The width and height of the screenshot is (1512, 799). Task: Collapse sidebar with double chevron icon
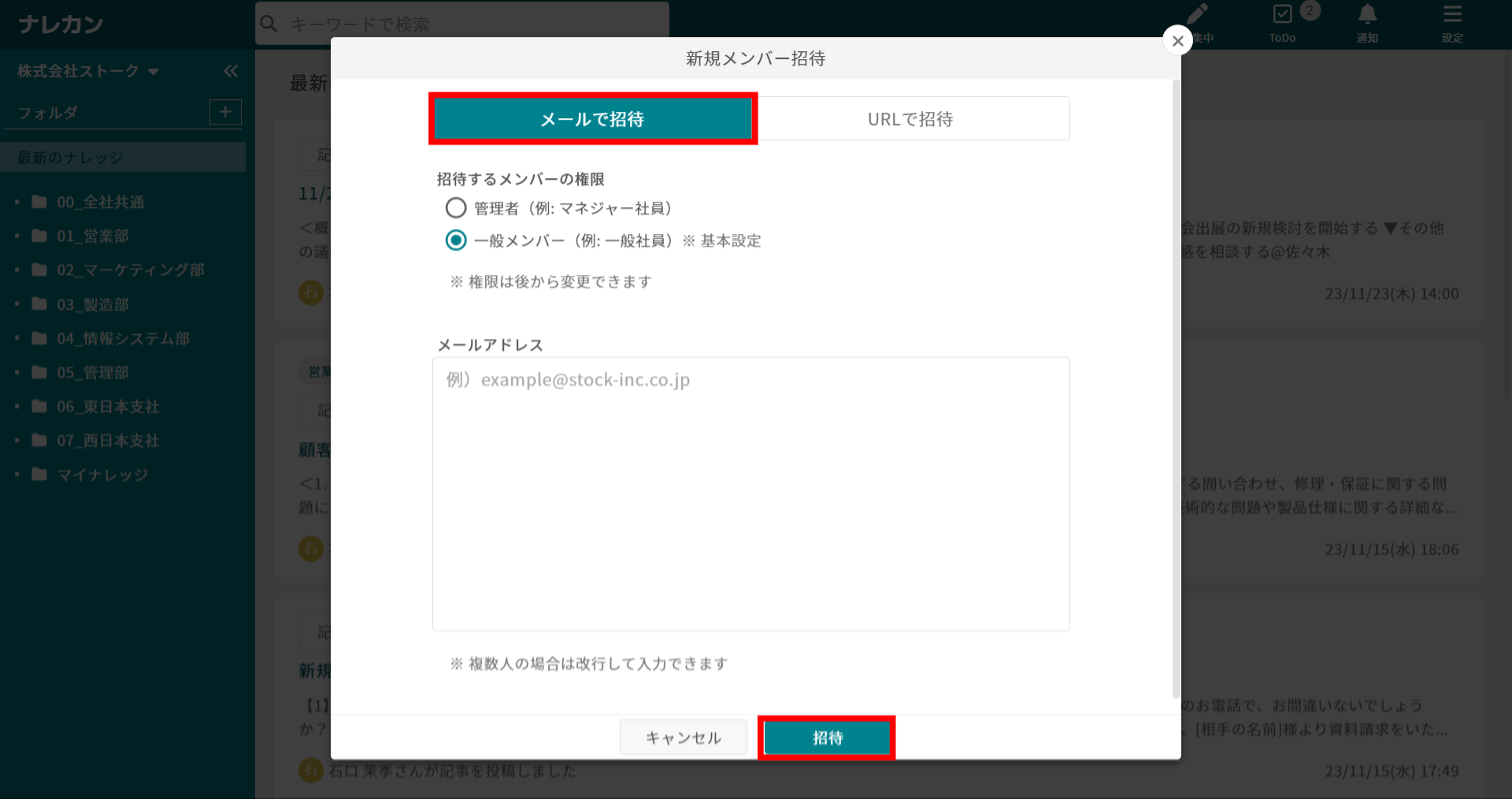231,72
